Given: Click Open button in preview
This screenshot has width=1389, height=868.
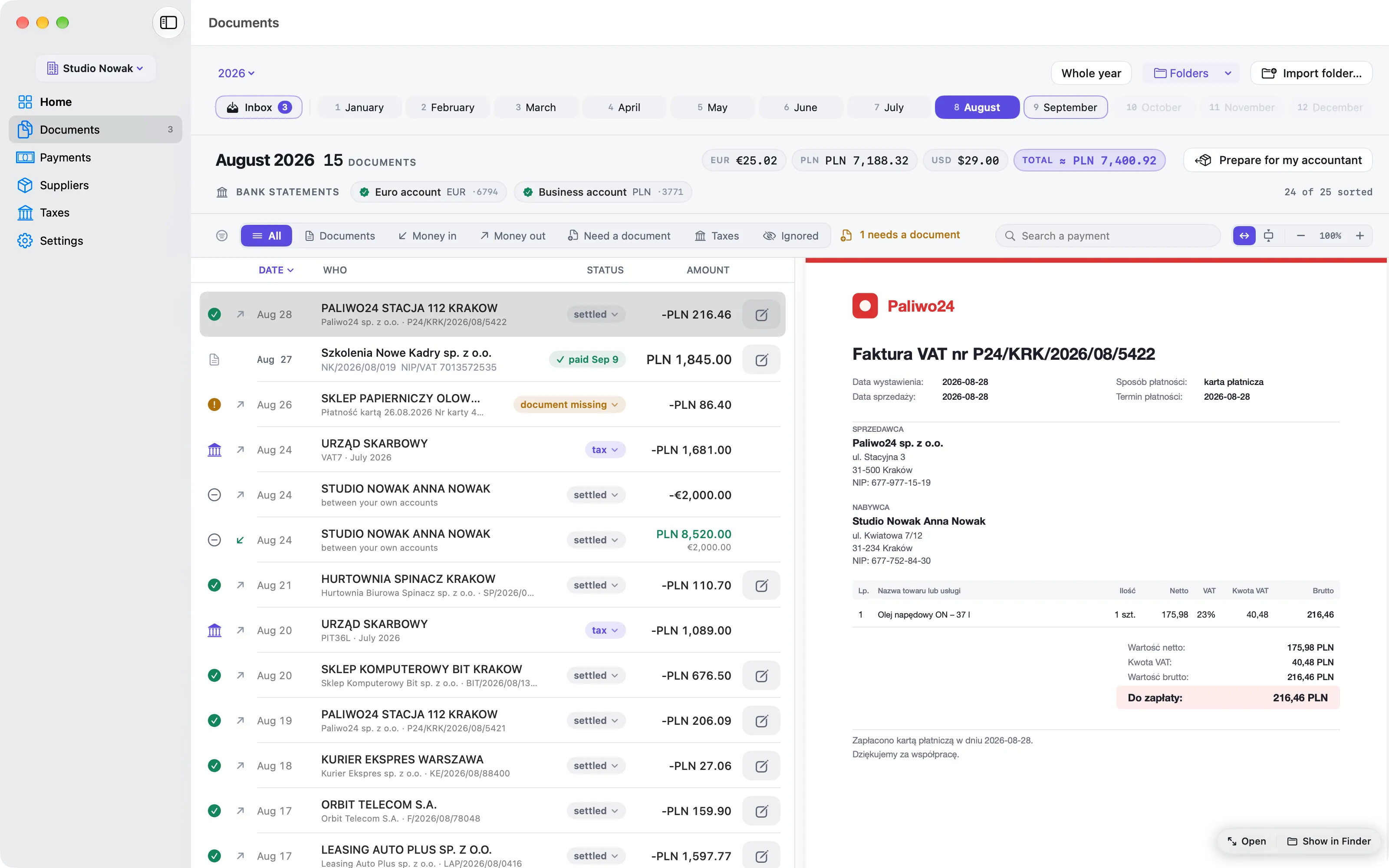Looking at the screenshot, I should pos(1247,841).
